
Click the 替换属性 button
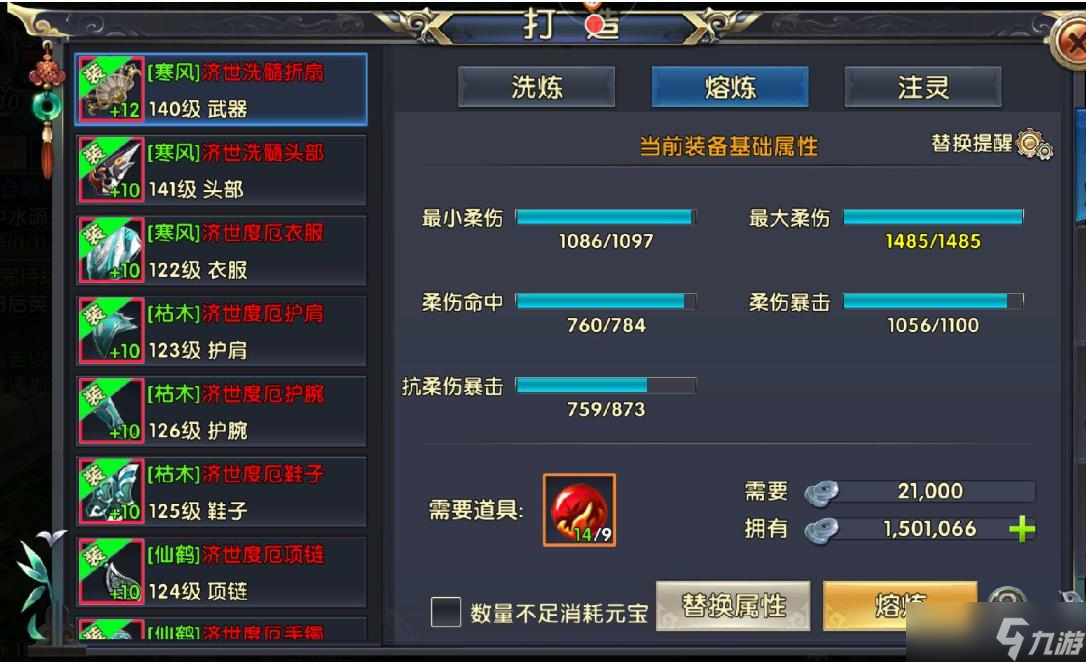[733, 606]
